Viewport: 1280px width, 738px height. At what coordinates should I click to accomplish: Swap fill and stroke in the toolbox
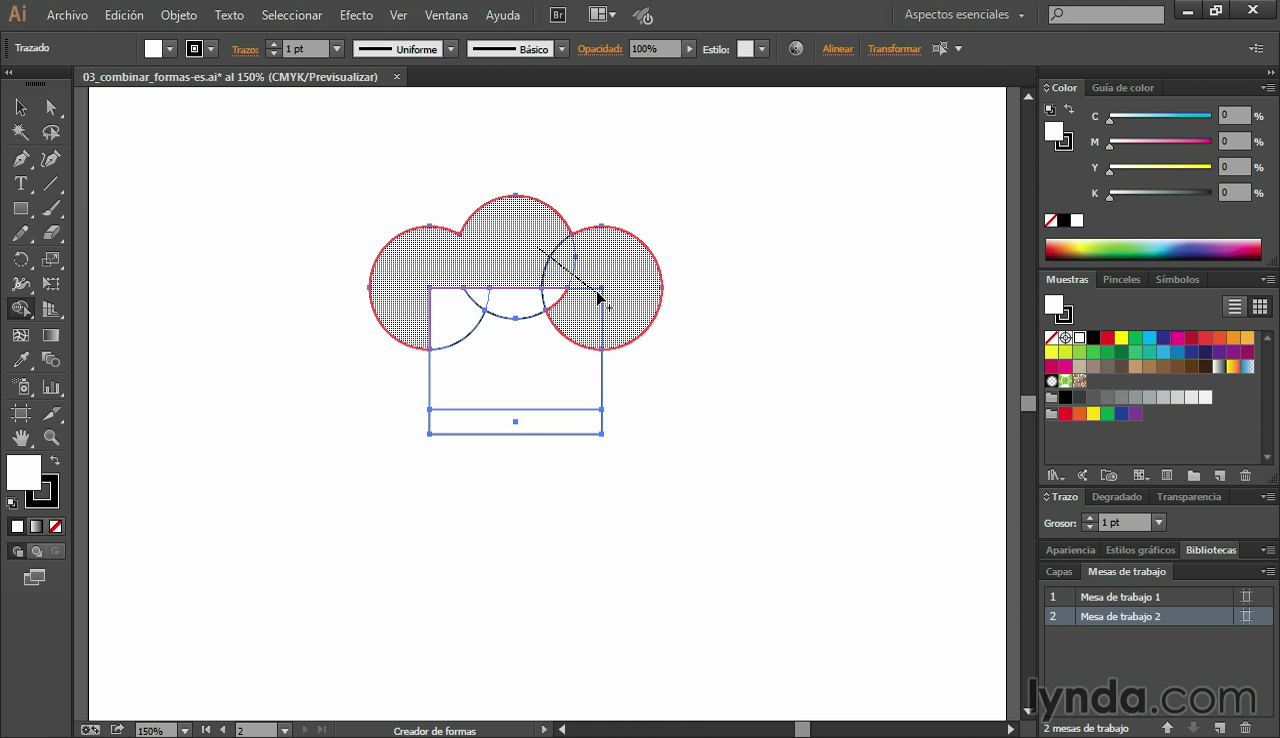[55, 460]
